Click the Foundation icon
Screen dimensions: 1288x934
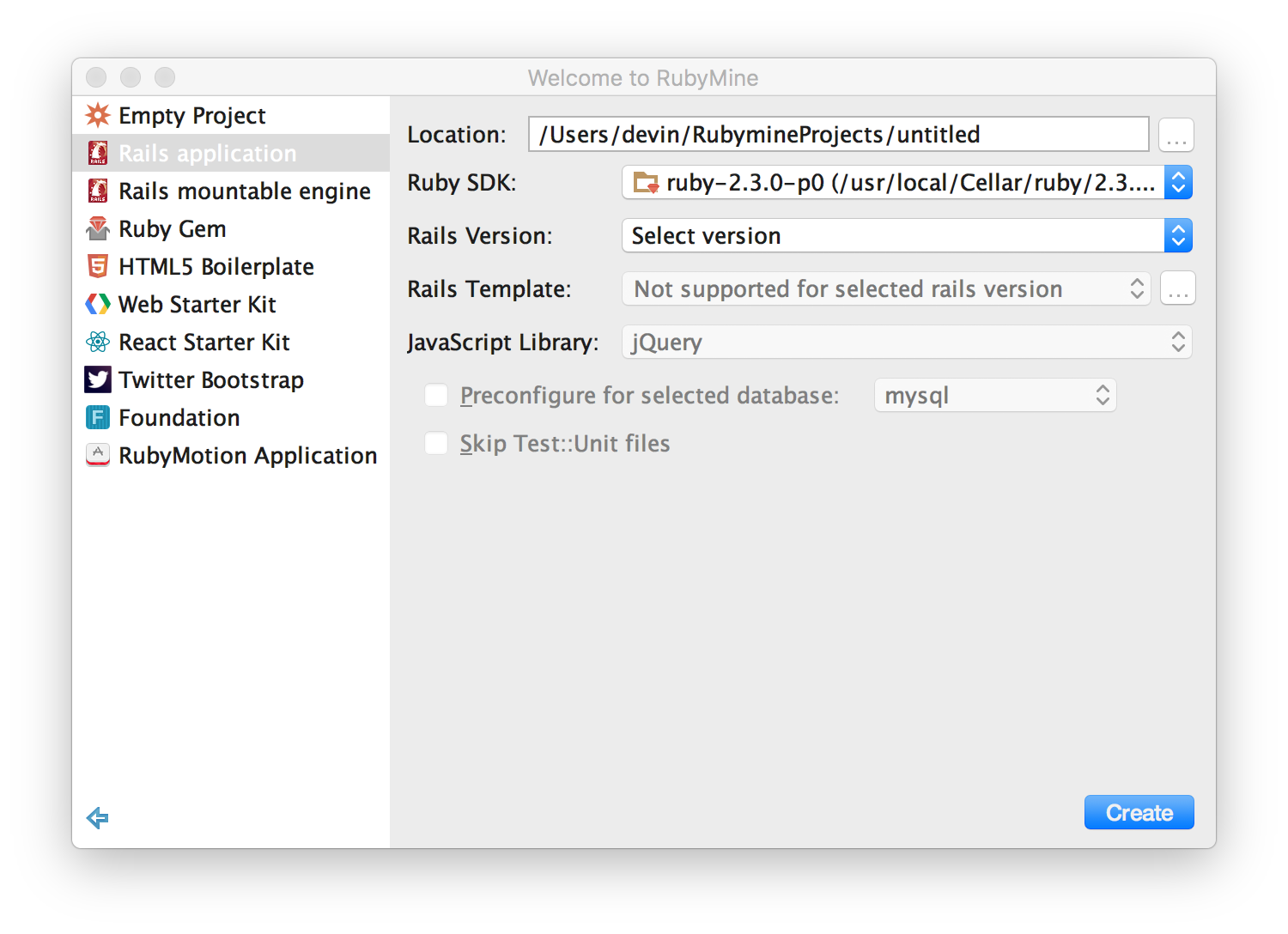click(x=98, y=417)
